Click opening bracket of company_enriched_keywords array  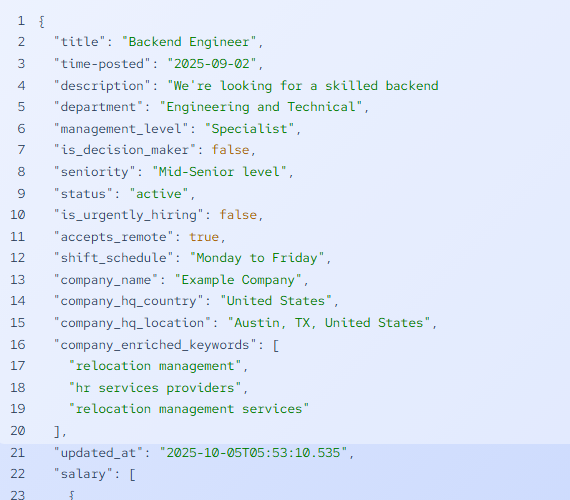coord(276,345)
